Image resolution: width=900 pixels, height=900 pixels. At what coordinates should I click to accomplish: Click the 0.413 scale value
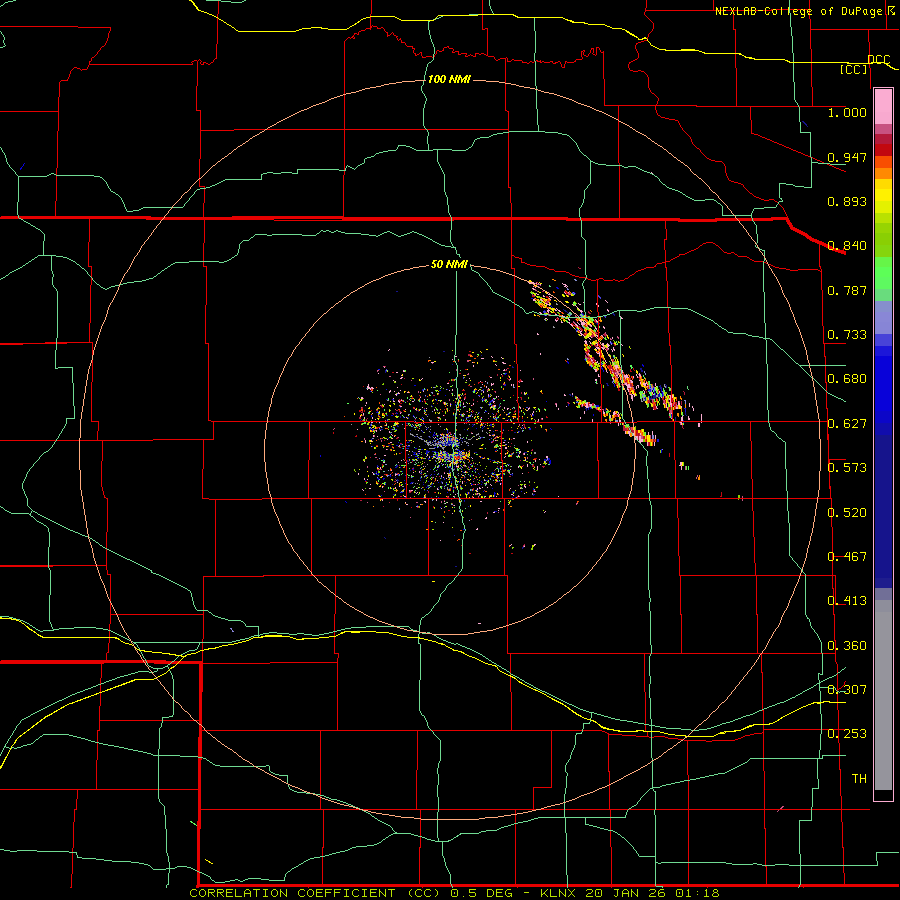point(847,601)
